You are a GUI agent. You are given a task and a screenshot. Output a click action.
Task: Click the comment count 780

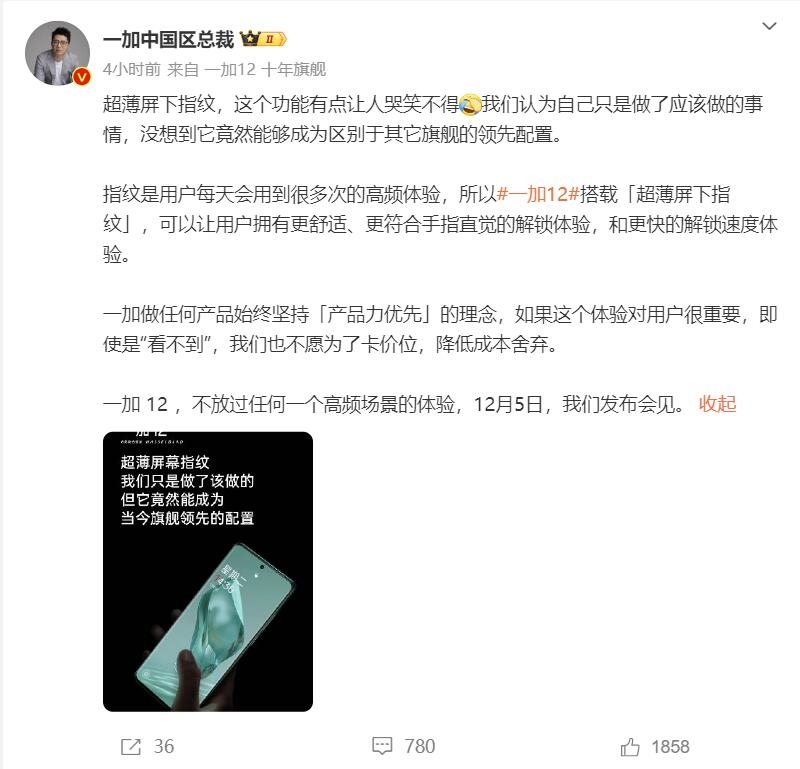pos(420,747)
